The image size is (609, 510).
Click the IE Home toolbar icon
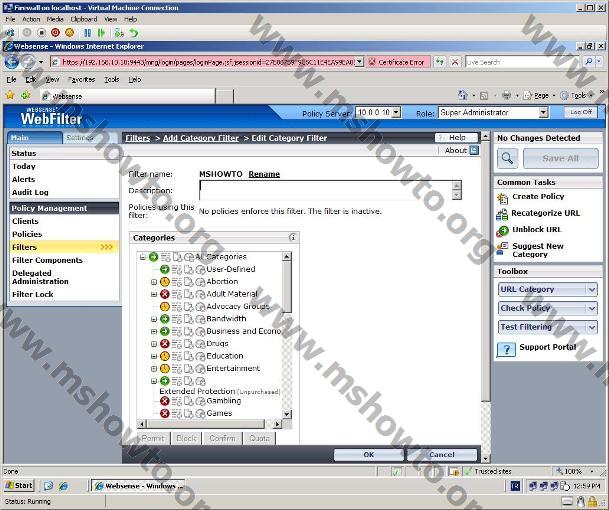(463, 95)
